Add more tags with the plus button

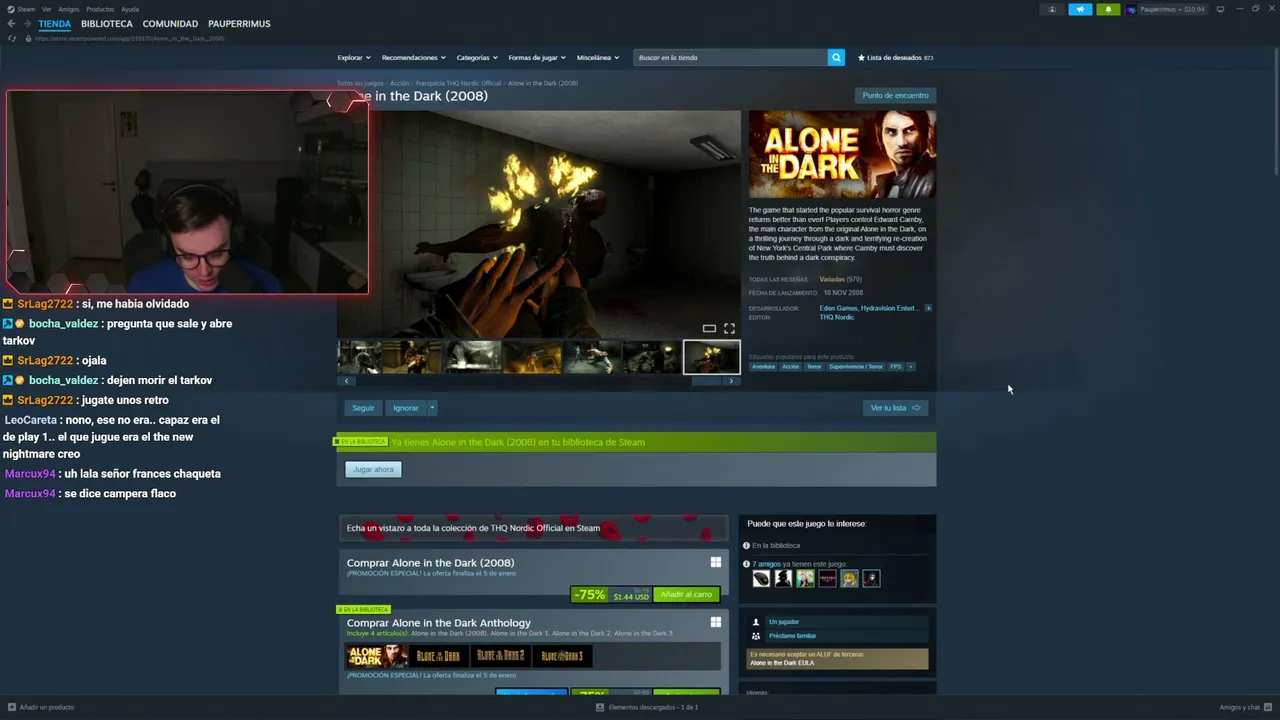pos(910,366)
